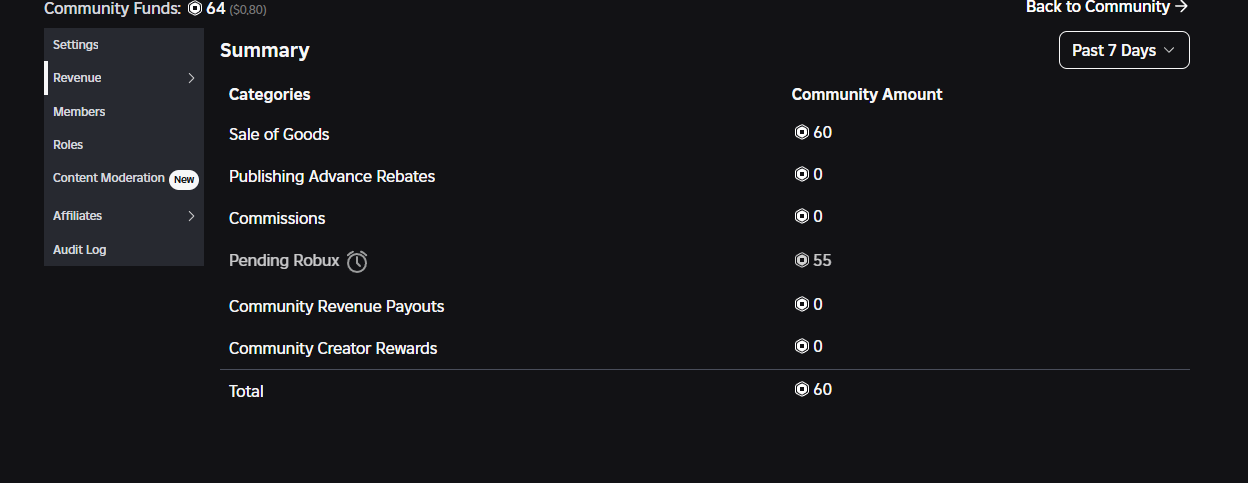The width and height of the screenshot is (1248, 483).
Task: Click the Publishing Advance Rebates label
Action: (332, 176)
